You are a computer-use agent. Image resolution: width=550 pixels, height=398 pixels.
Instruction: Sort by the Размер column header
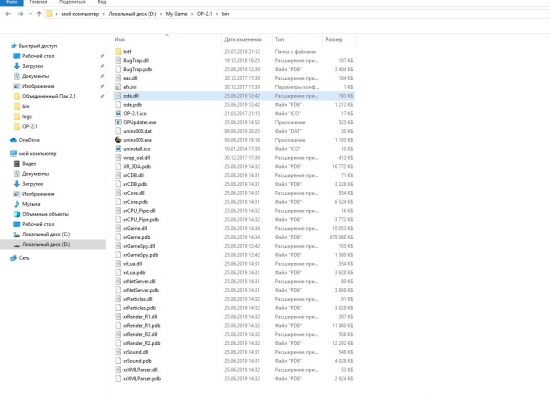[334, 39]
